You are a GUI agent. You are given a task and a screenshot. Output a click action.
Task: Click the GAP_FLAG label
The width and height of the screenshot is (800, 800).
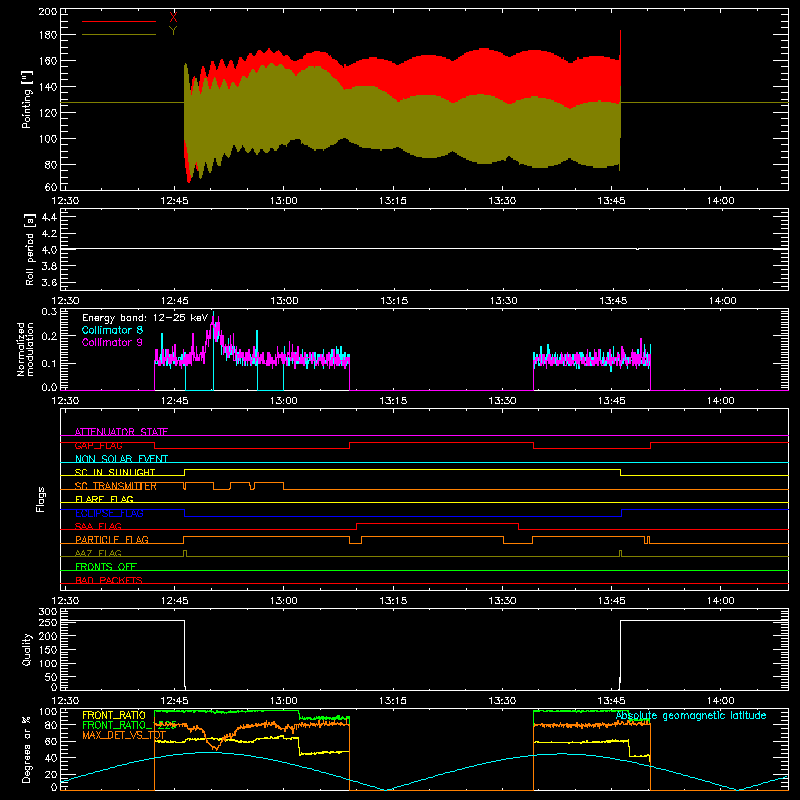(98, 445)
